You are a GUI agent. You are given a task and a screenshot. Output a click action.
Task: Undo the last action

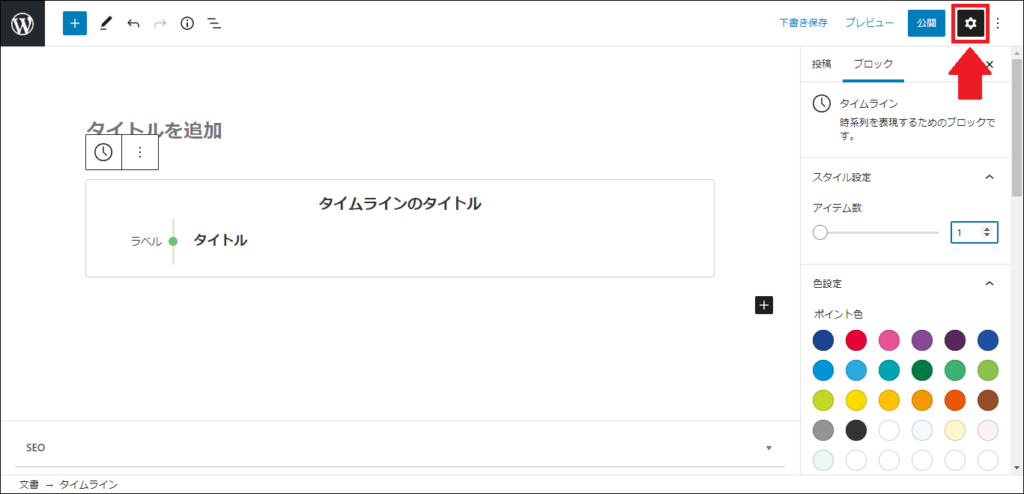coord(133,23)
